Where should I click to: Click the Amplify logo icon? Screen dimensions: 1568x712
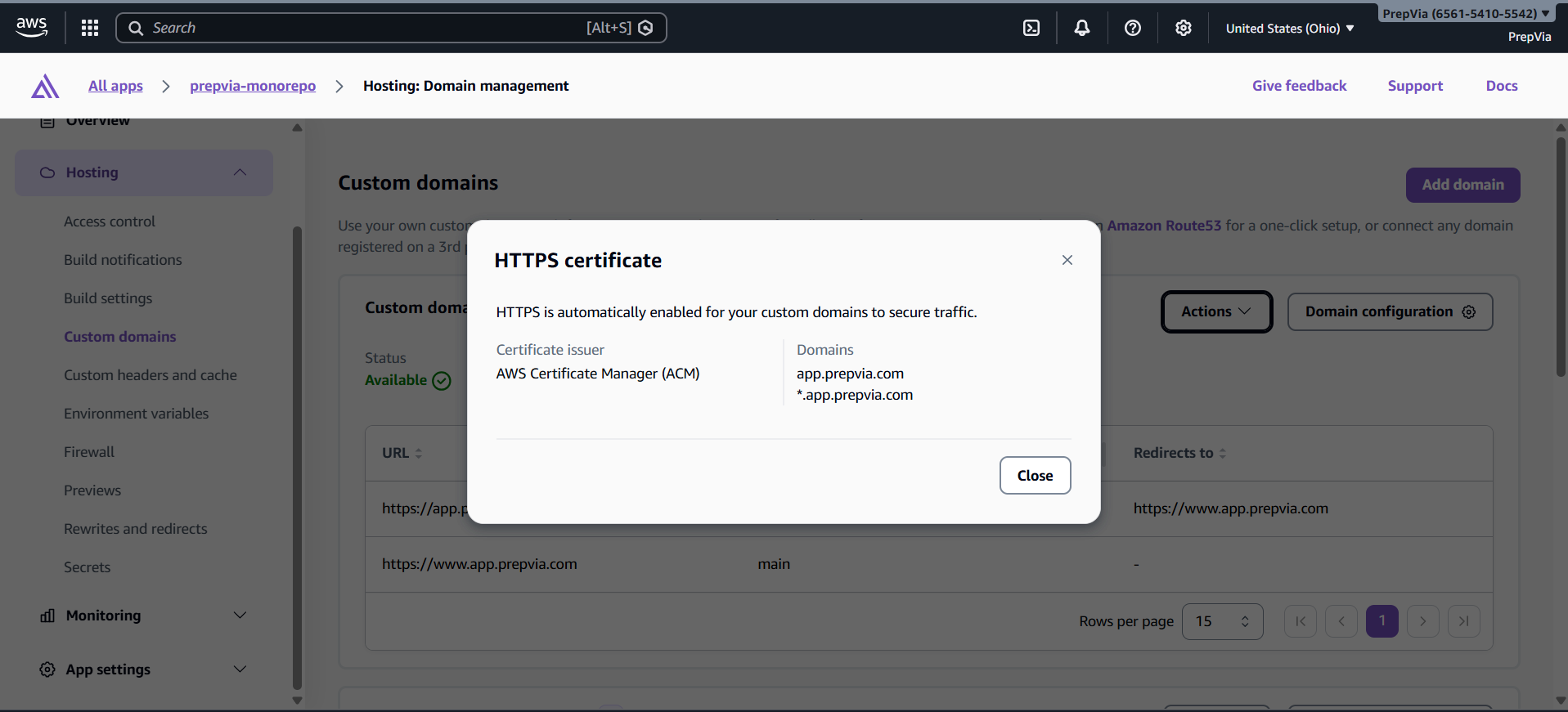point(45,86)
